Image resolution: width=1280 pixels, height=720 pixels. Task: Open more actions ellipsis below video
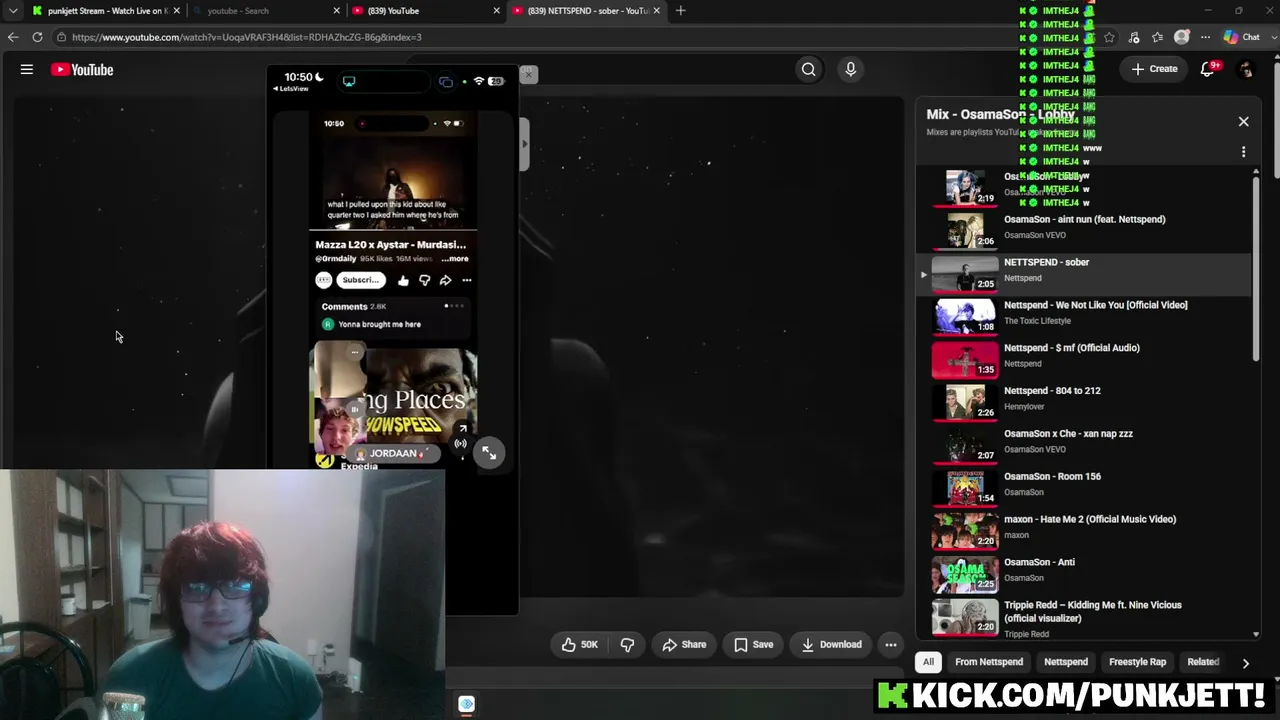pos(891,645)
